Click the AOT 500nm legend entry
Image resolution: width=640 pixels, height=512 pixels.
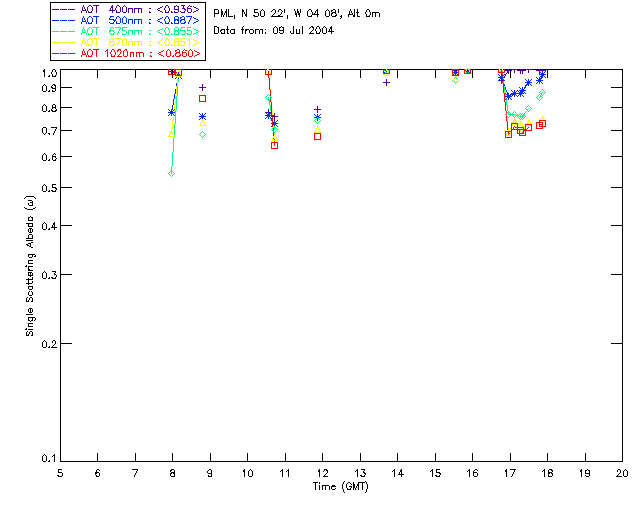pyautogui.click(x=126, y=20)
